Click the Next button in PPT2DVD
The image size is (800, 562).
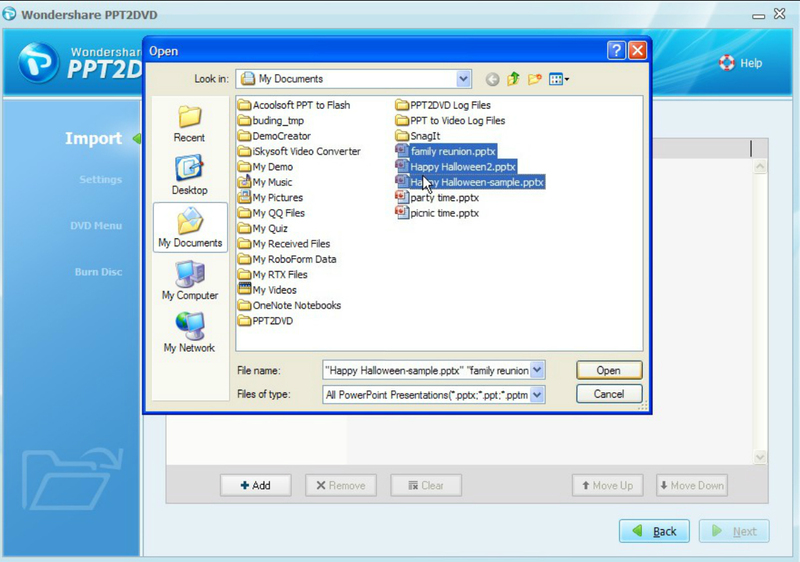734,531
